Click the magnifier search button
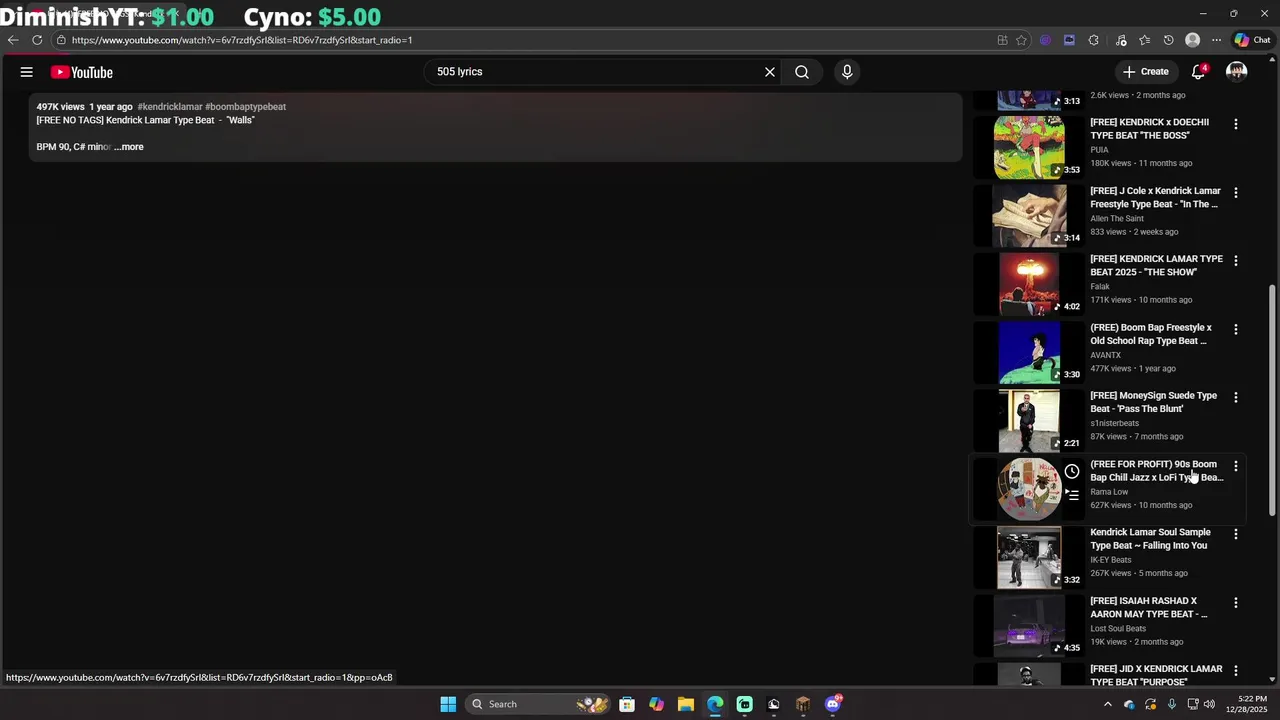 pos(802,72)
